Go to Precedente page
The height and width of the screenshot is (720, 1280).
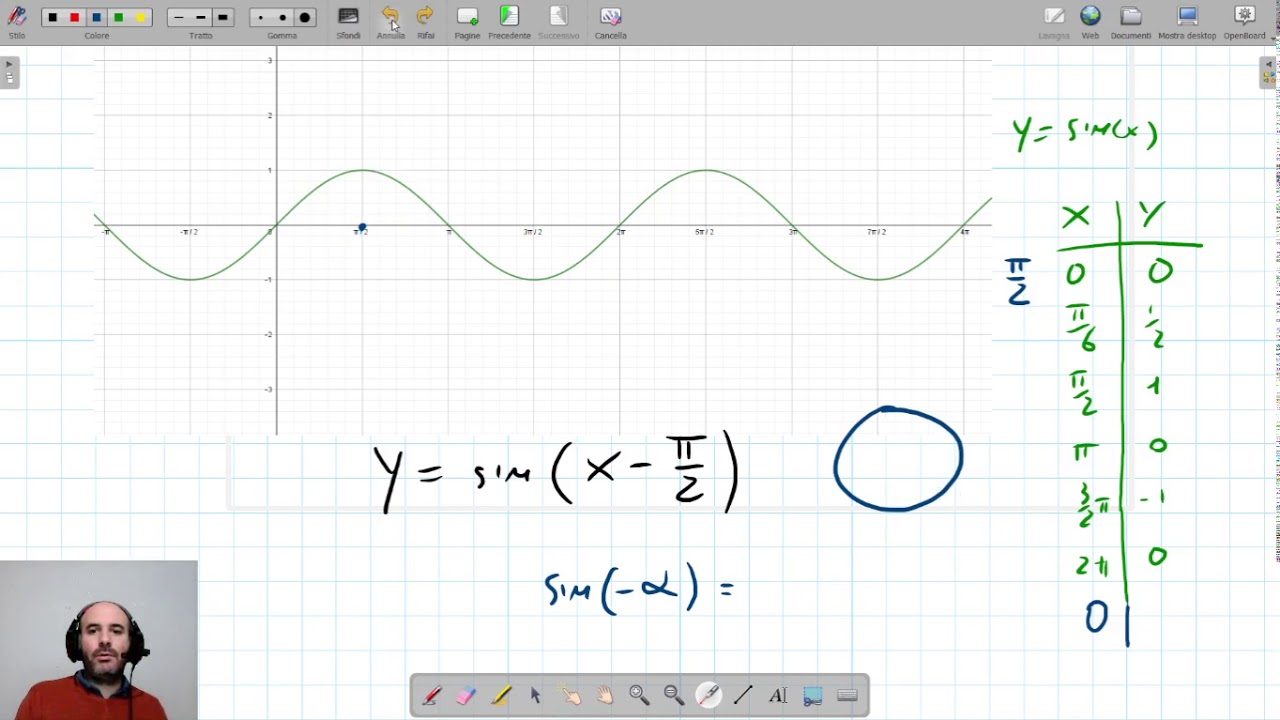tap(509, 22)
